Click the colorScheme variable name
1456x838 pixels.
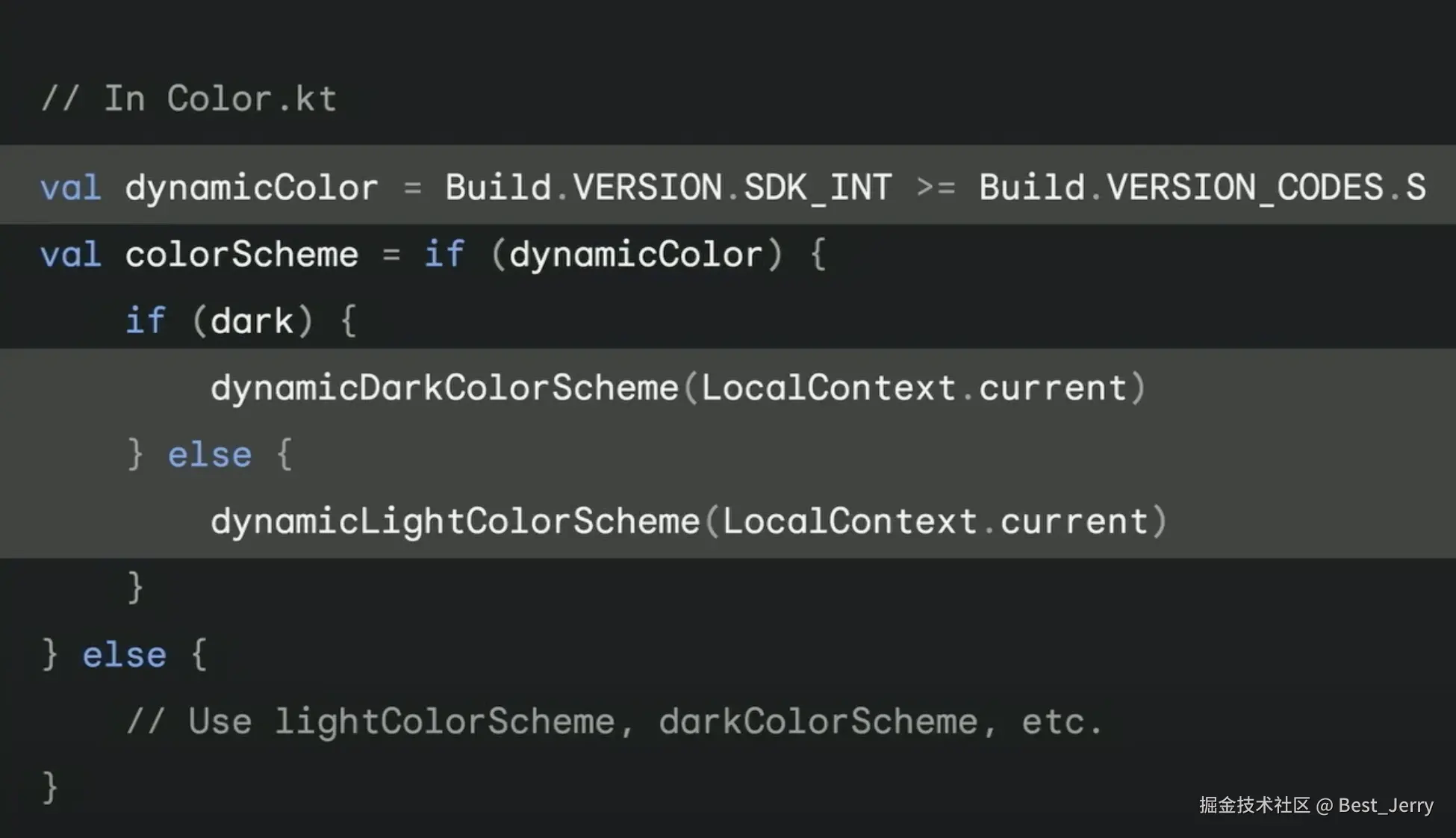click(x=241, y=255)
